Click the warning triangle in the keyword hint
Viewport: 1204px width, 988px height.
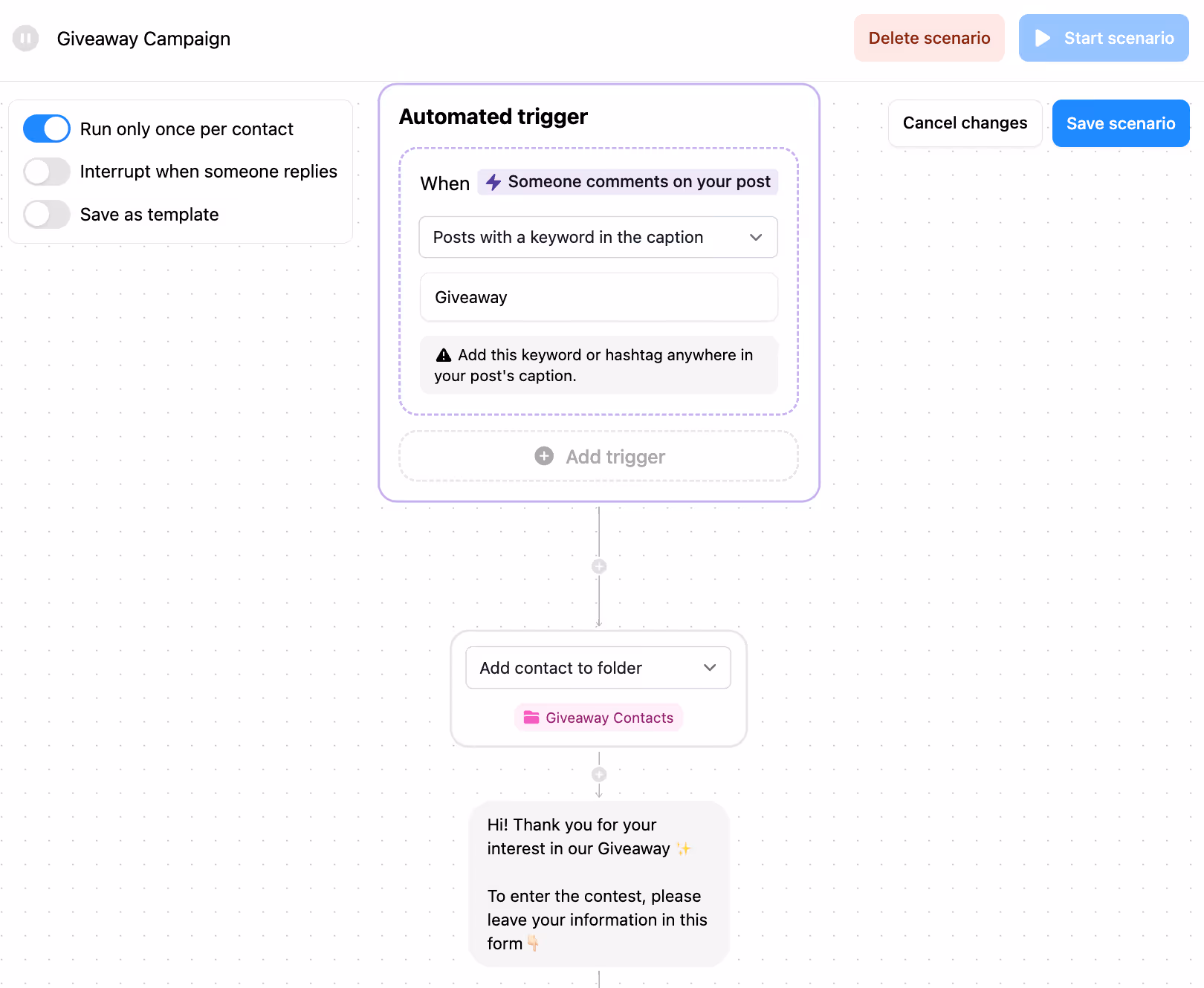(x=444, y=355)
